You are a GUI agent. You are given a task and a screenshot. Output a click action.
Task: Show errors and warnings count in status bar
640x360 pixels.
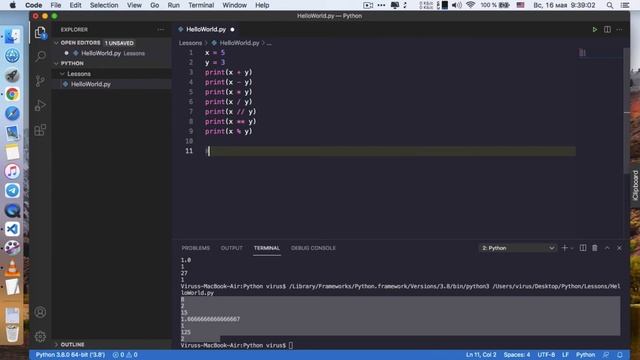pos(125,355)
